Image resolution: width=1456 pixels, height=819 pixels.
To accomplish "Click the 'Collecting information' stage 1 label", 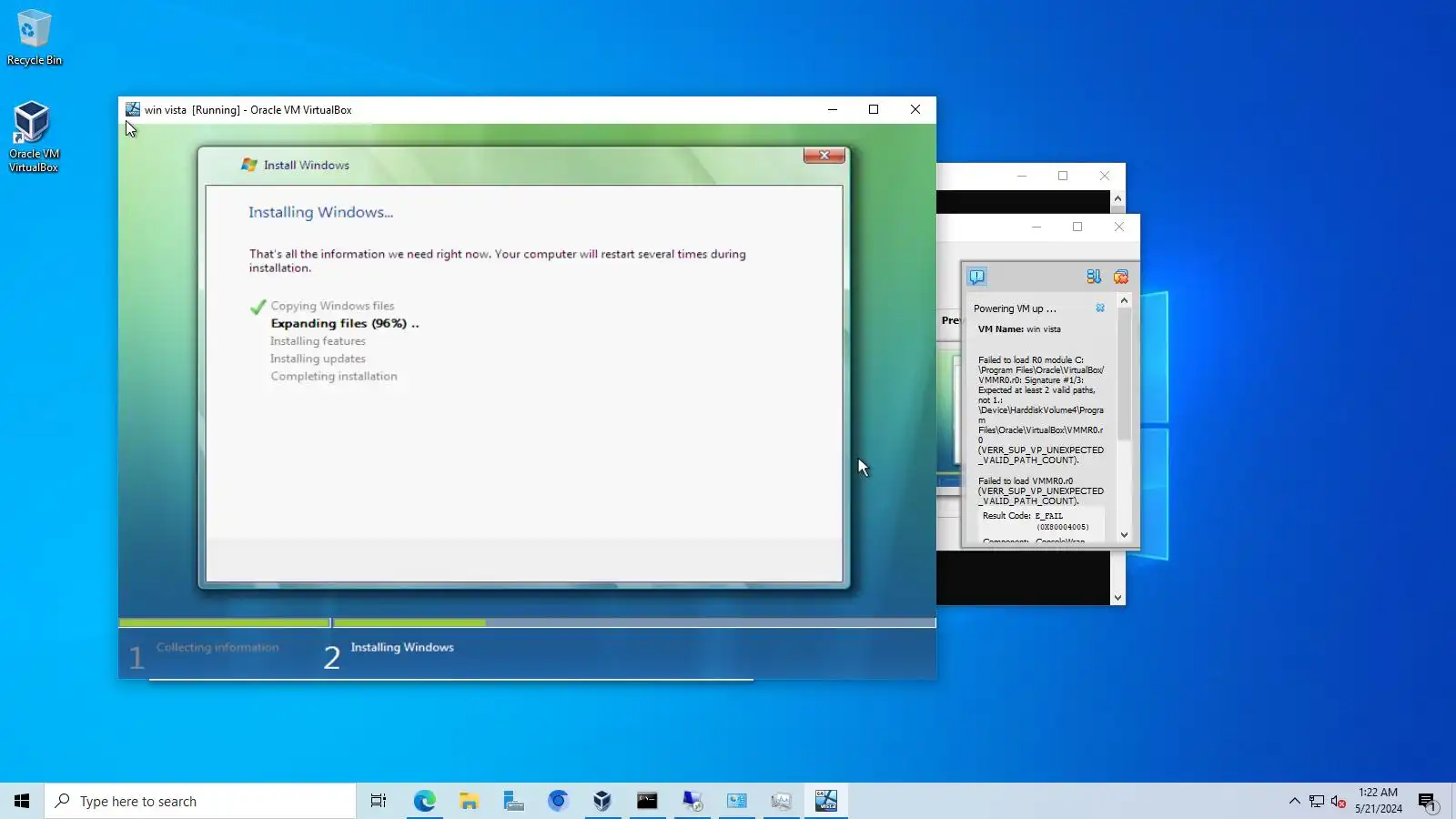I will (x=217, y=647).
